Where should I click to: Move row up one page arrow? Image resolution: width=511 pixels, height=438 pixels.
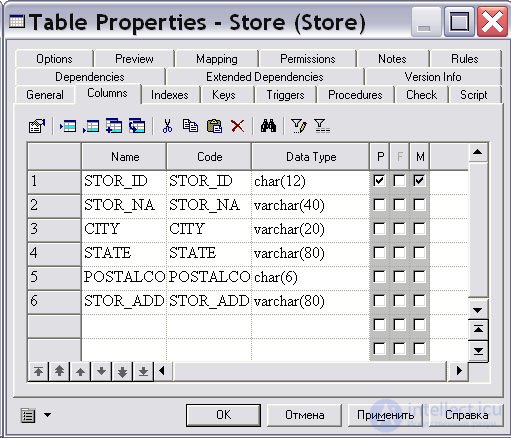pos(59,371)
